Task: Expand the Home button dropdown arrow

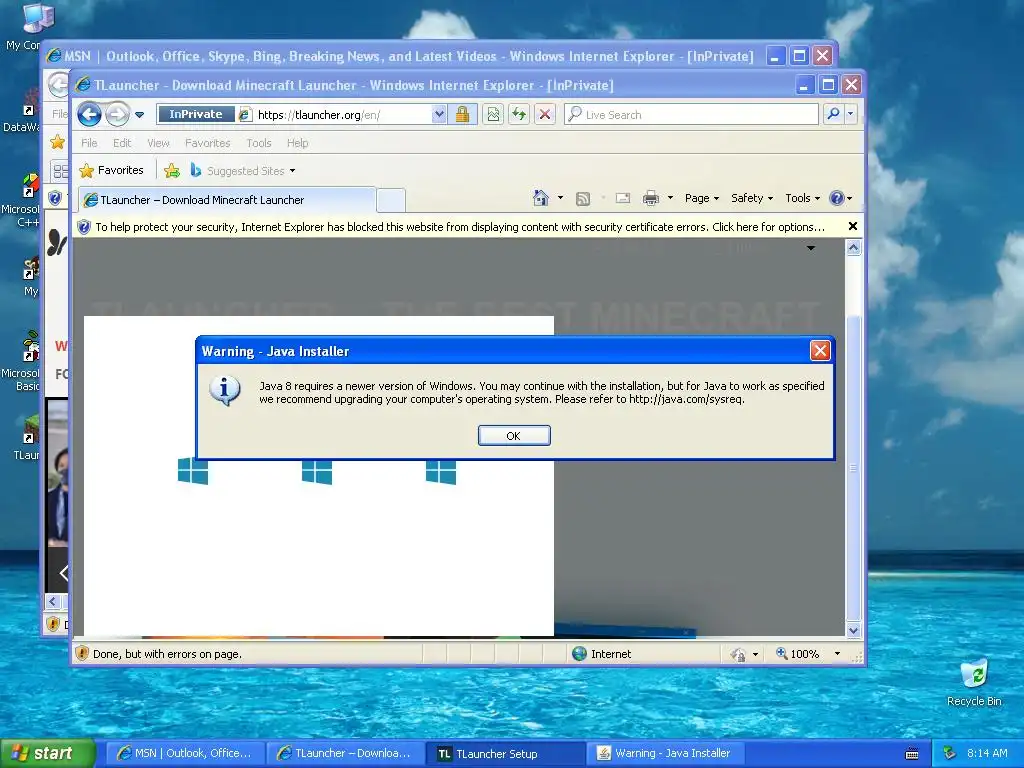Action: 560,198
